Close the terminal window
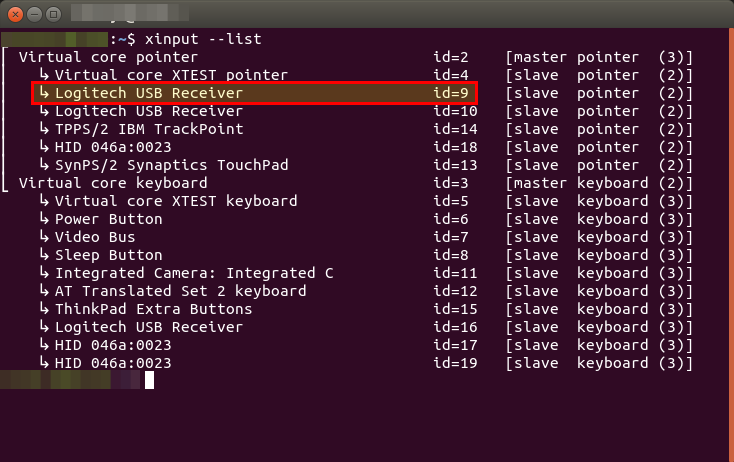The height and width of the screenshot is (462, 734). coord(16,15)
